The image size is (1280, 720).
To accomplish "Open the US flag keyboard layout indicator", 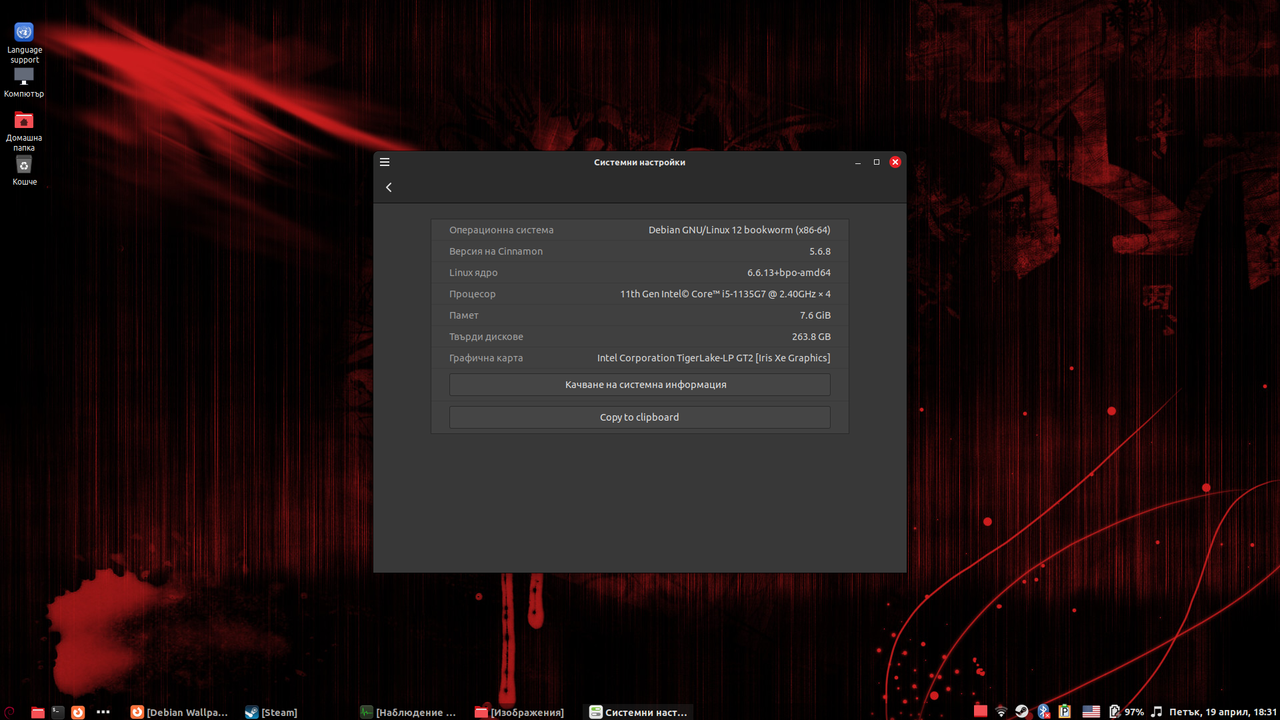I will 1091,712.
